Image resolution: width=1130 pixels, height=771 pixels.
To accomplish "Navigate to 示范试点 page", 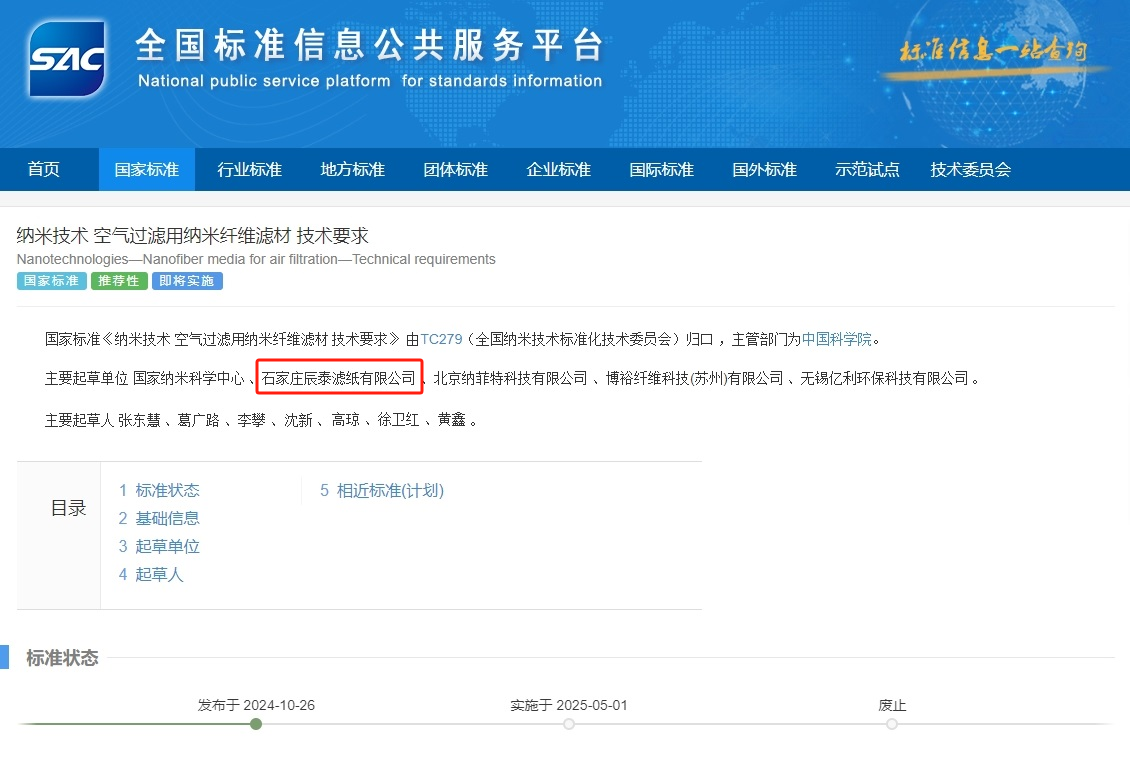I will click(868, 169).
